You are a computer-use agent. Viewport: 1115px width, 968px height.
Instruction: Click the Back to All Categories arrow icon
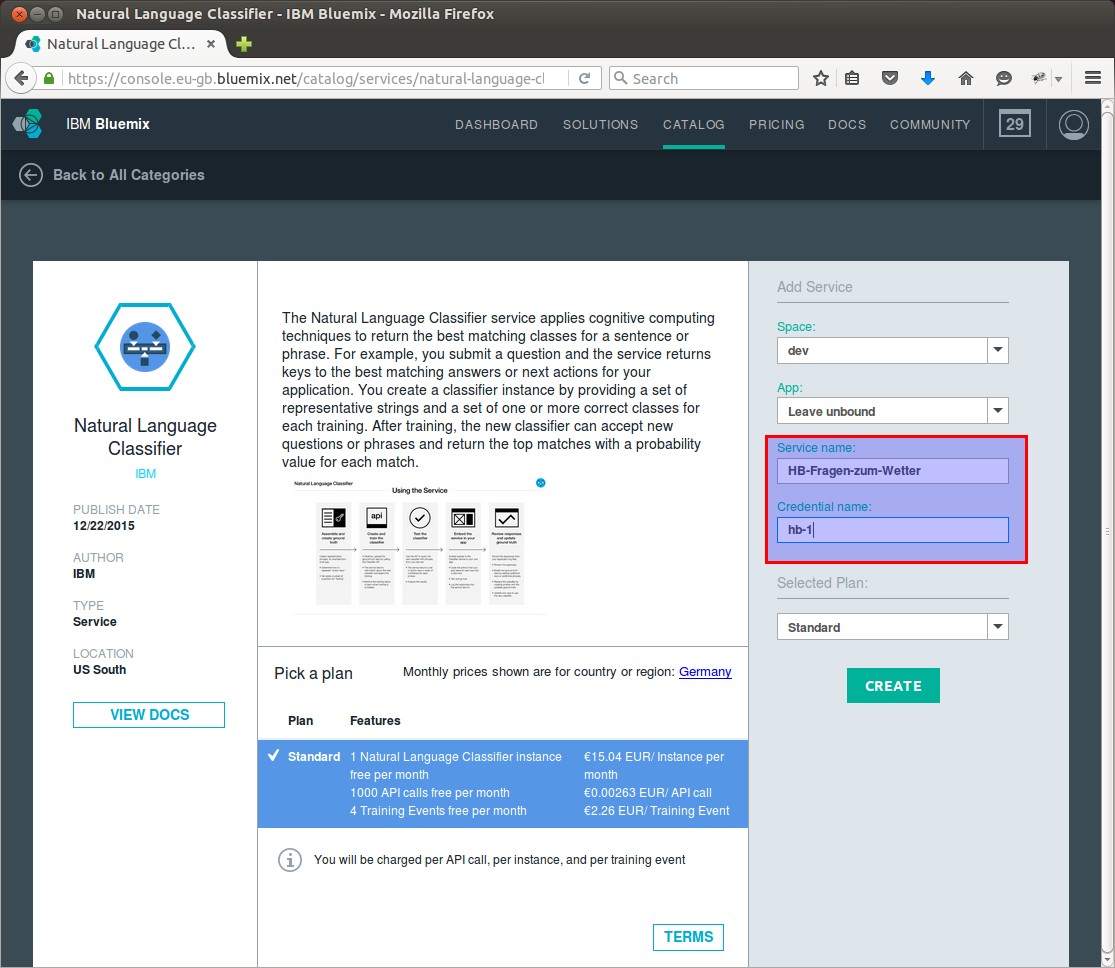tap(31, 175)
